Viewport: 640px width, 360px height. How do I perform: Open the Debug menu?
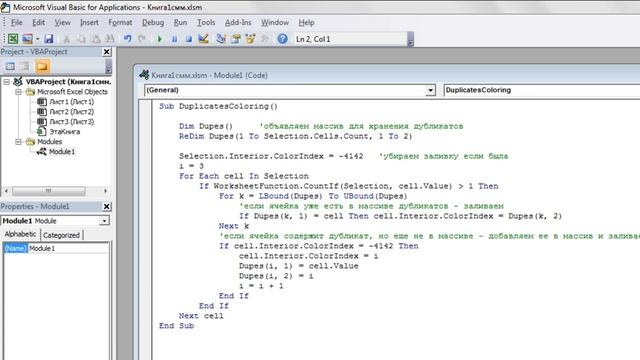(153, 22)
